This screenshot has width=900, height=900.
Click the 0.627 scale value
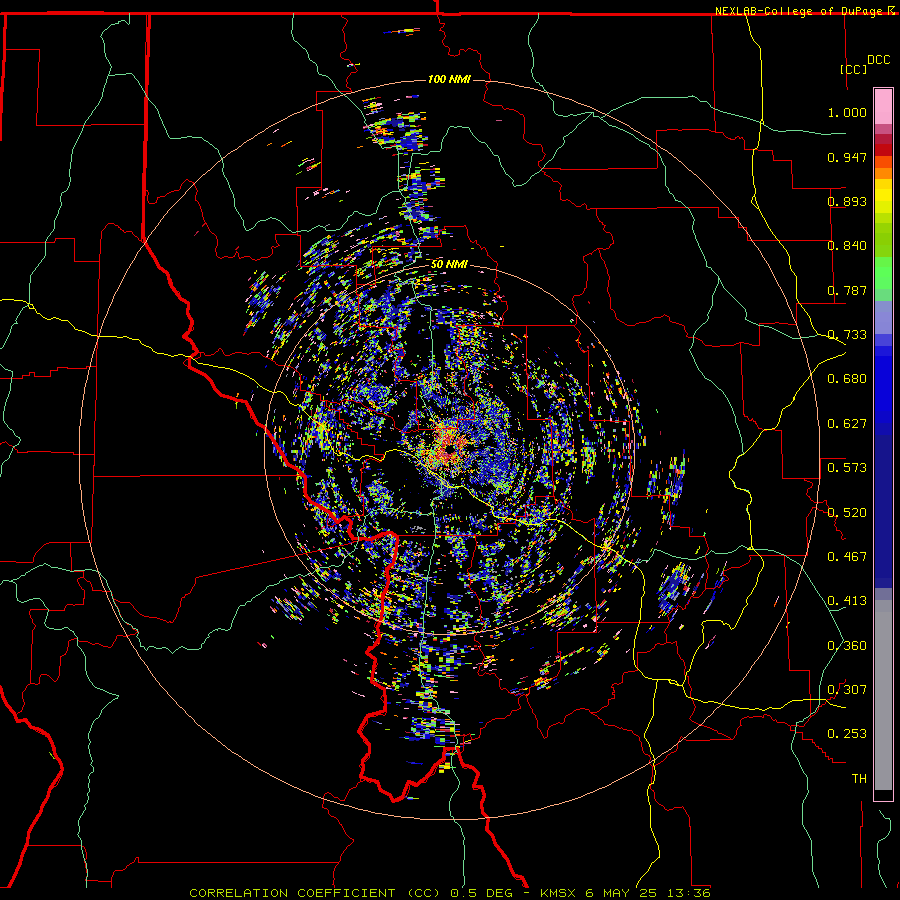pos(847,424)
